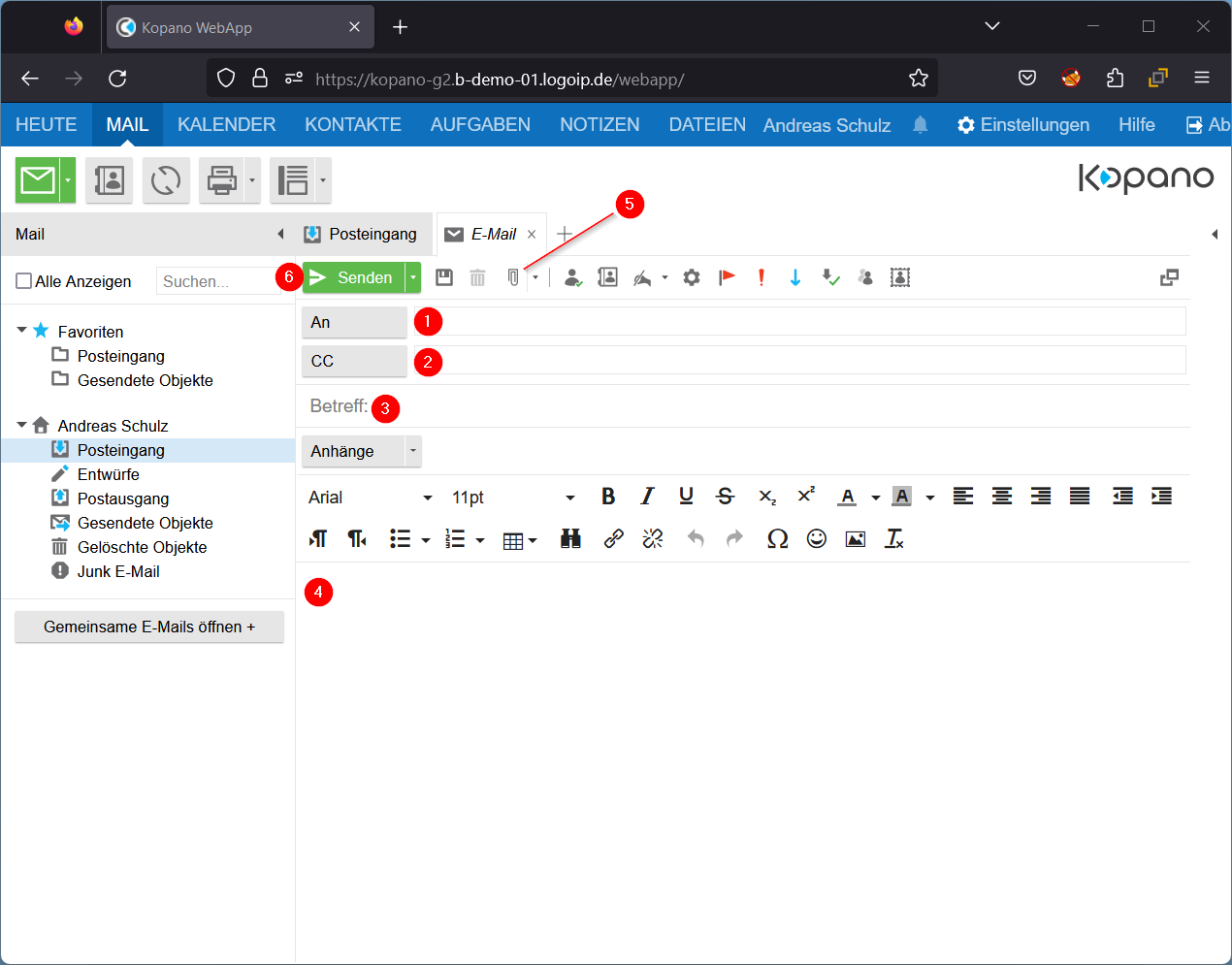
Task: Open the Senden dropdown arrow
Action: (413, 277)
